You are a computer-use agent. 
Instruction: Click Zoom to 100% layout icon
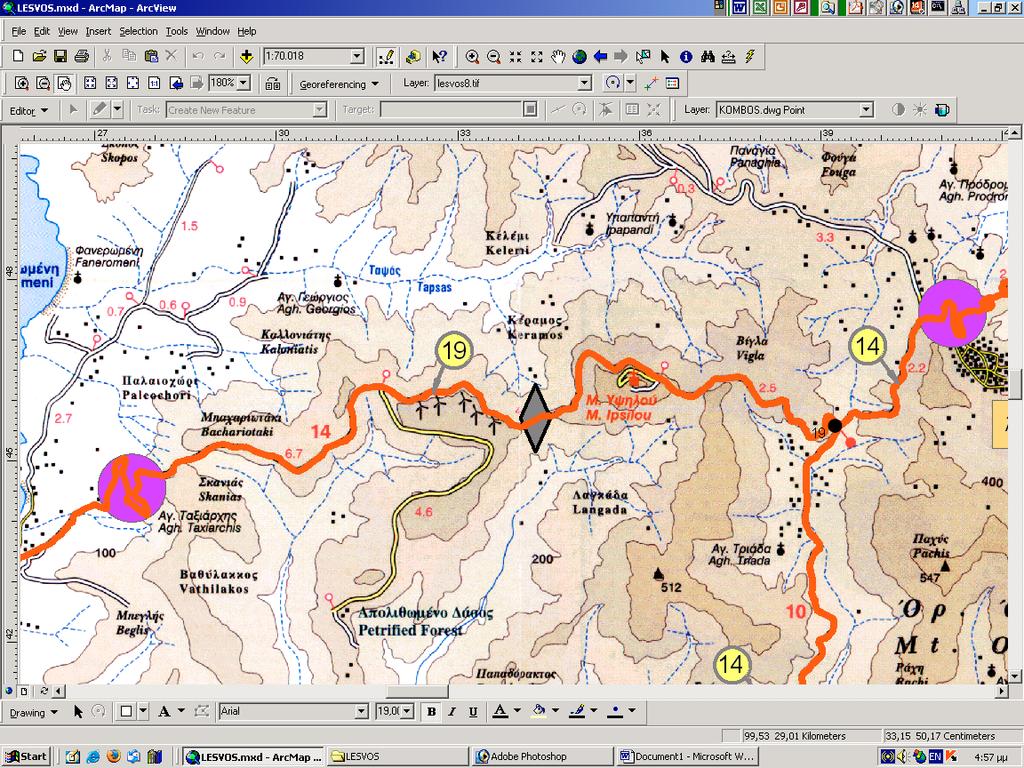tap(154, 84)
